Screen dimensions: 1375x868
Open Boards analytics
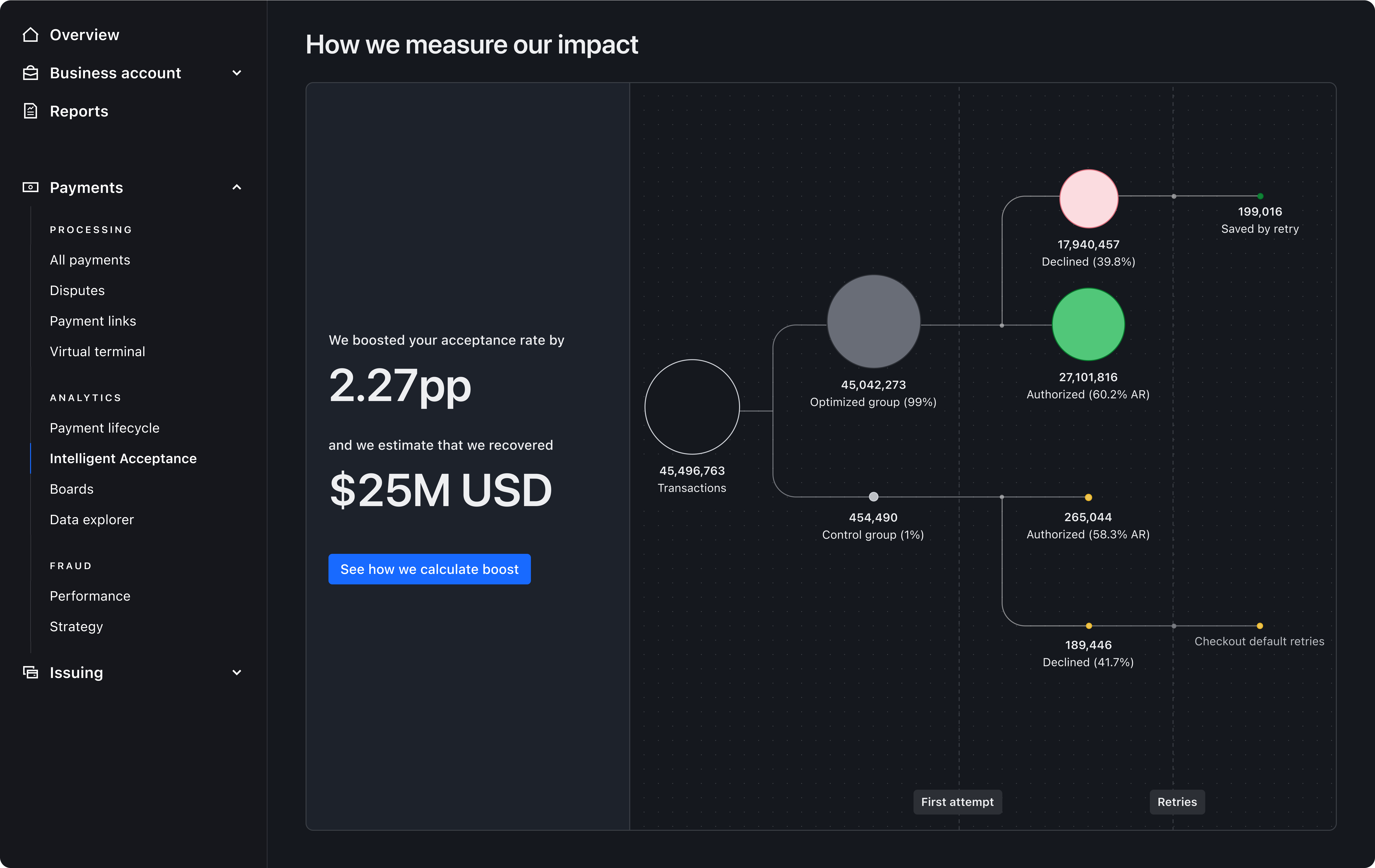point(71,489)
